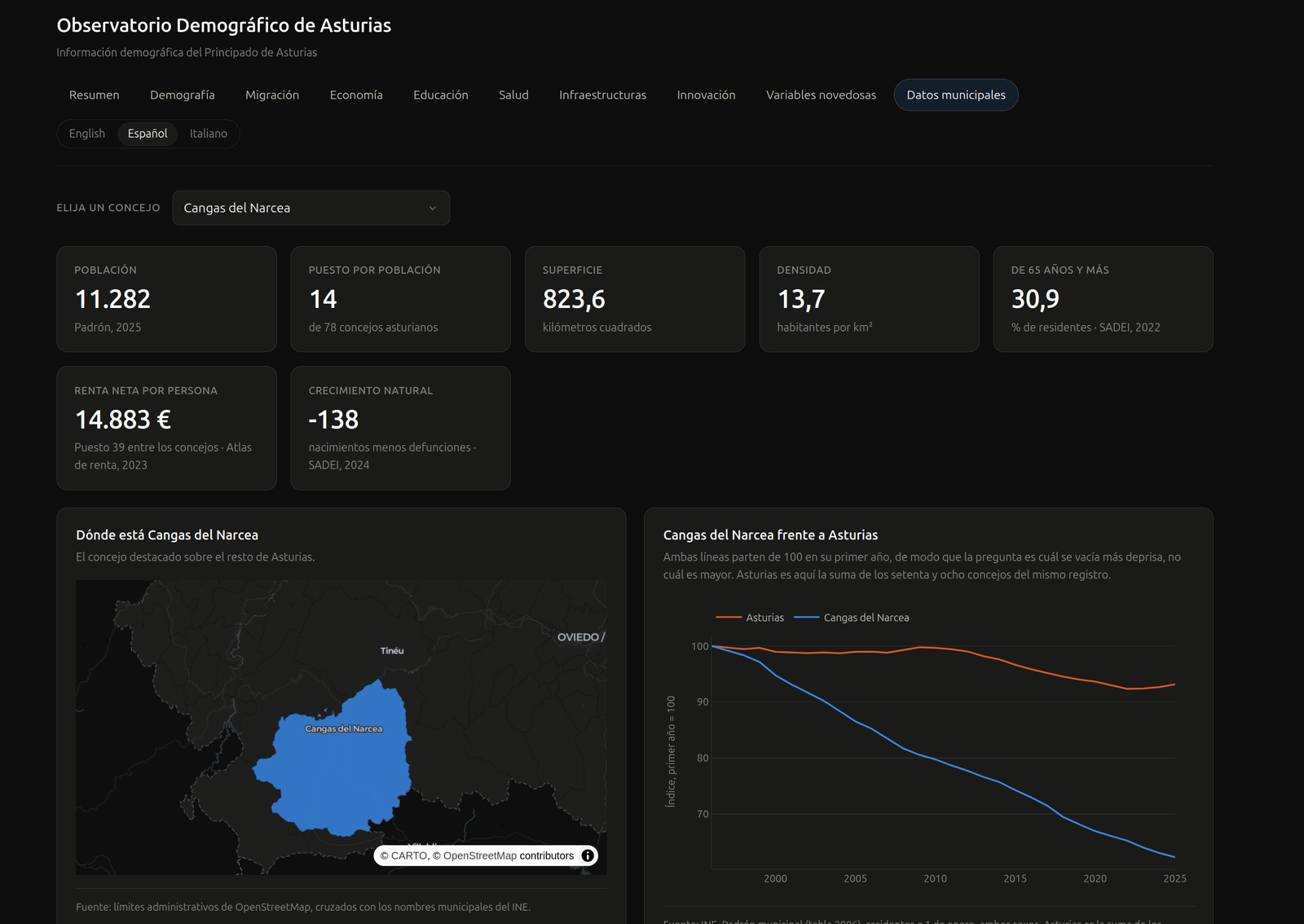The image size is (1304, 924).
Task: Go to the Innovación tab
Action: coord(706,95)
